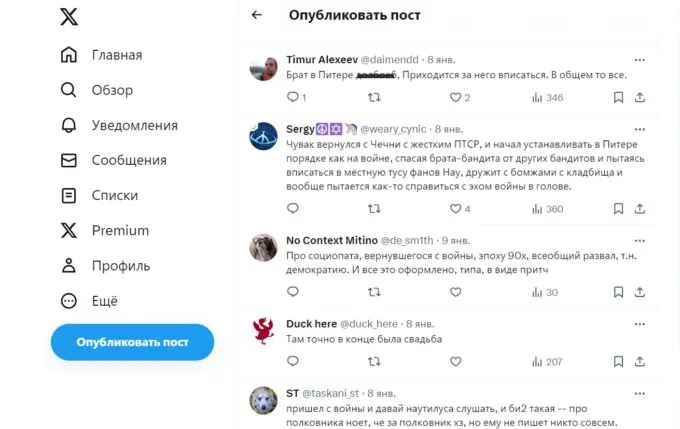Go back using the arrow icon
Viewport: 680px width, 429px height.
pyautogui.click(x=257, y=15)
